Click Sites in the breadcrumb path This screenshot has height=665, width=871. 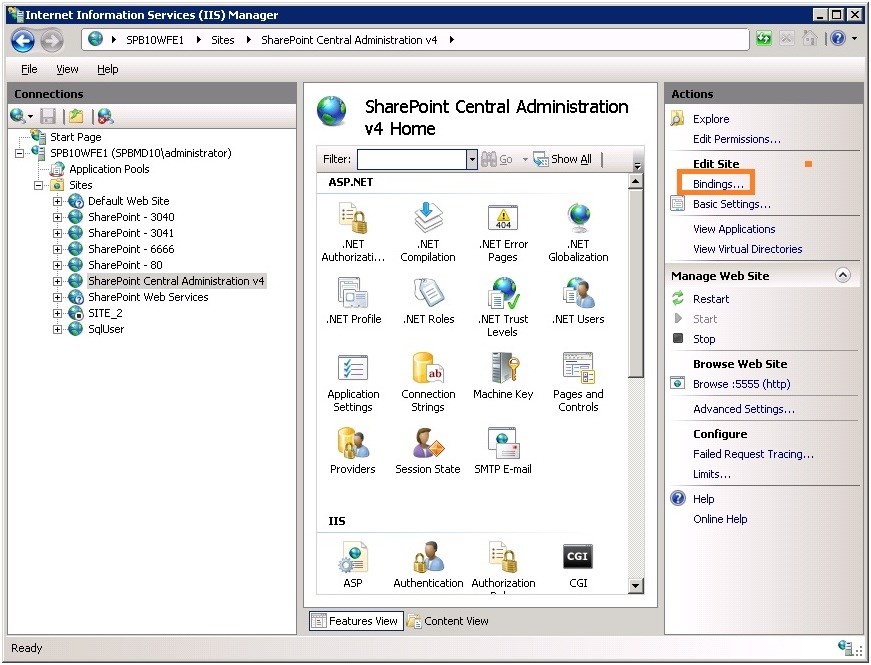223,40
